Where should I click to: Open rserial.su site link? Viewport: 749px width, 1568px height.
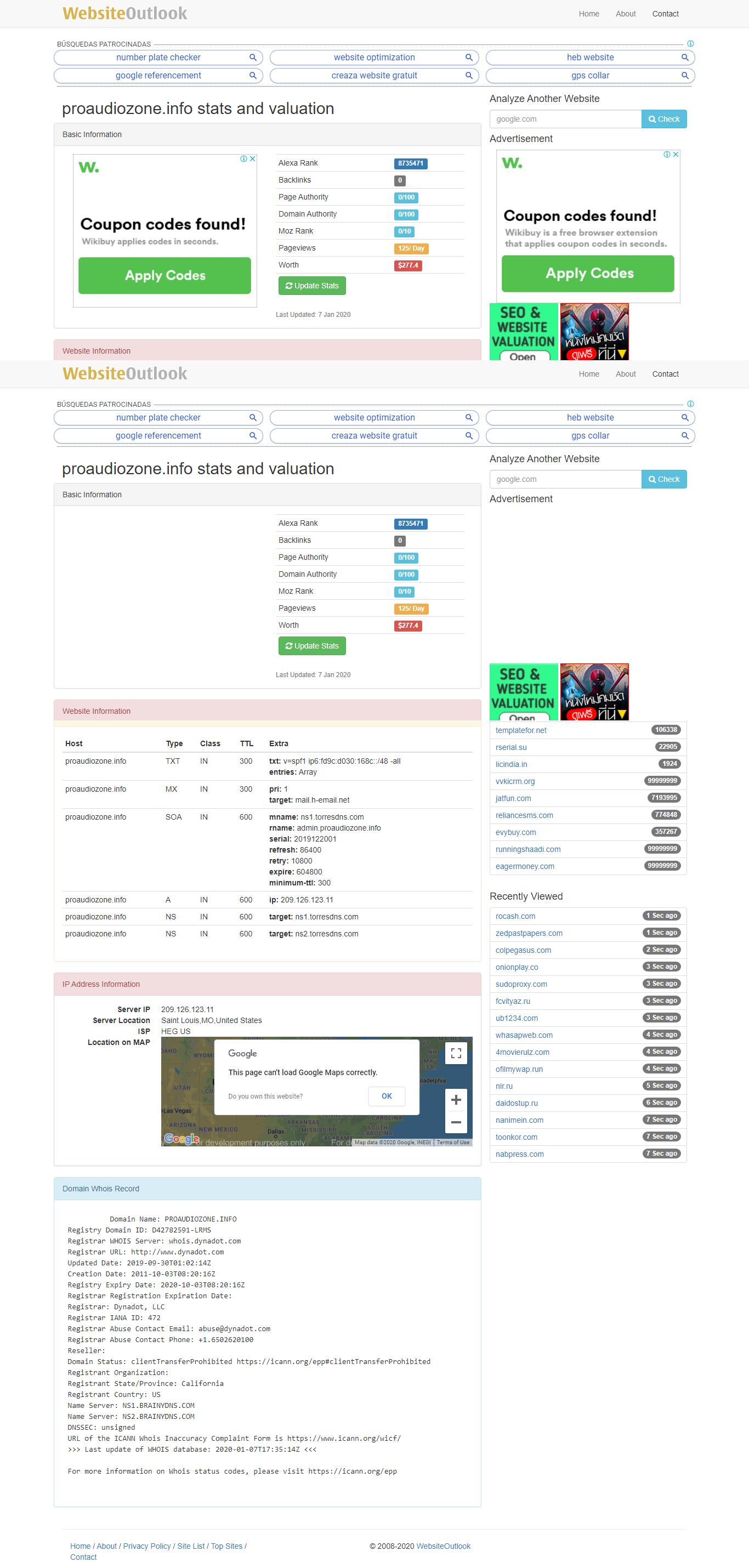coord(511,747)
